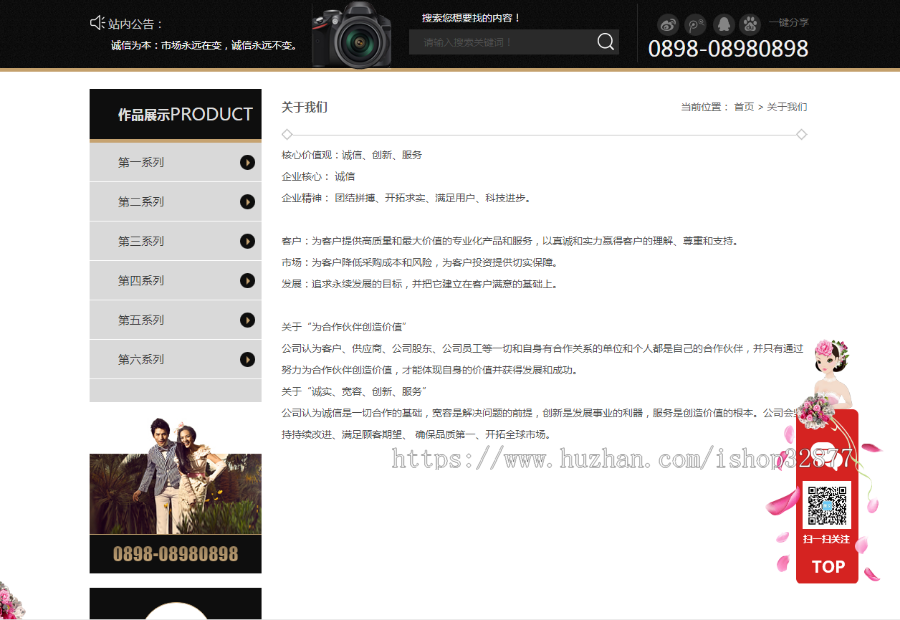Click the 作品展示PRODUCT sidebar heading
The height and width of the screenshot is (620, 900).
click(185, 115)
